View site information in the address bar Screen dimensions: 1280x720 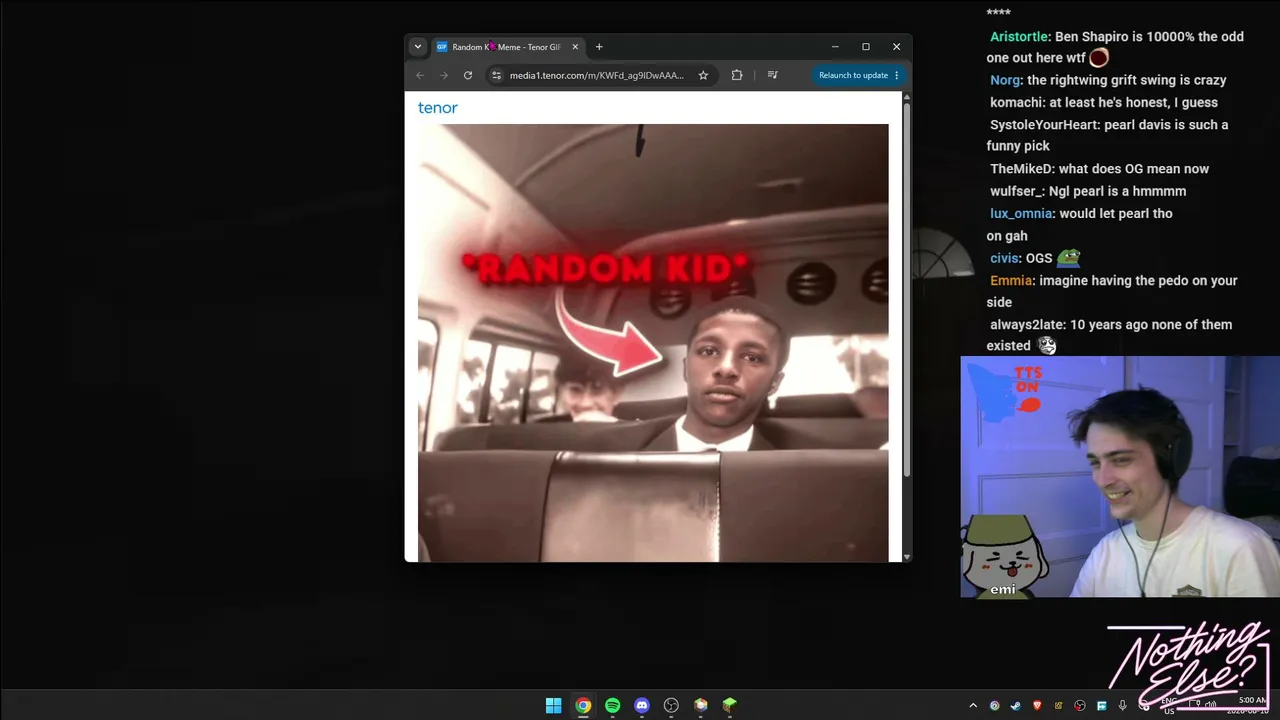[496, 75]
